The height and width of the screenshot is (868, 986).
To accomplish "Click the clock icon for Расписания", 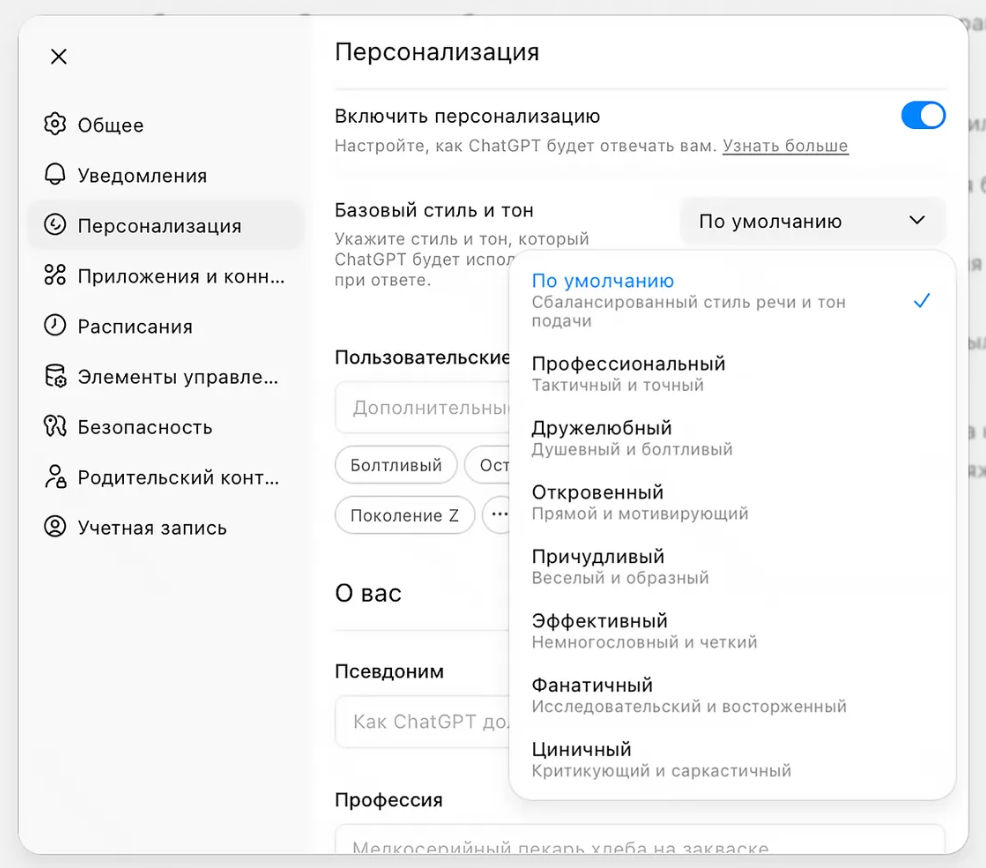I will click(x=55, y=326).
